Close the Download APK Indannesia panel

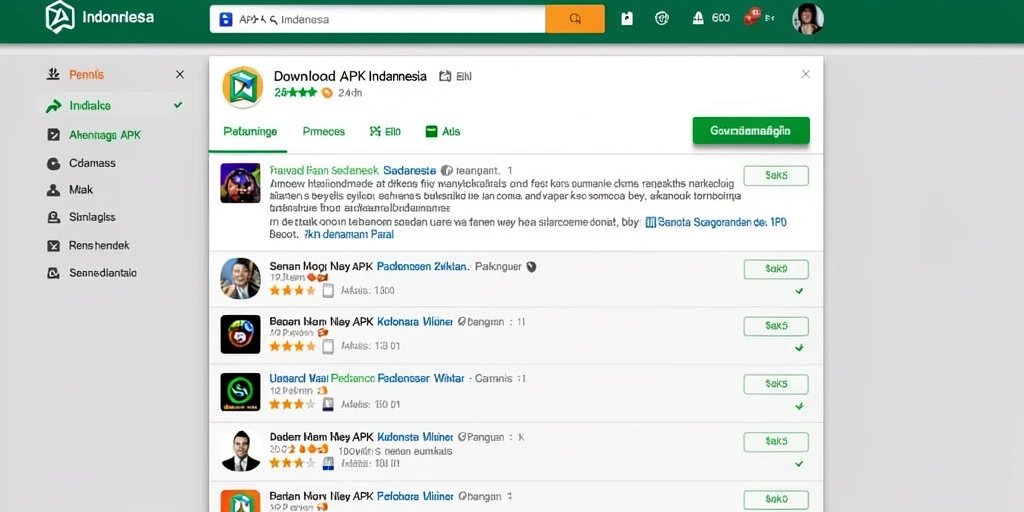[x=805, y=74]
